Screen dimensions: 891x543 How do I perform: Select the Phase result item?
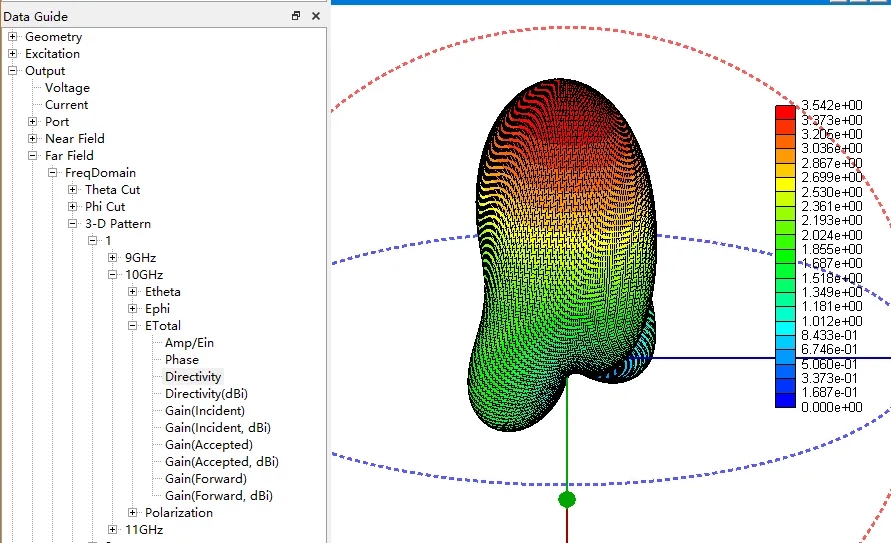tap(182, 360)
